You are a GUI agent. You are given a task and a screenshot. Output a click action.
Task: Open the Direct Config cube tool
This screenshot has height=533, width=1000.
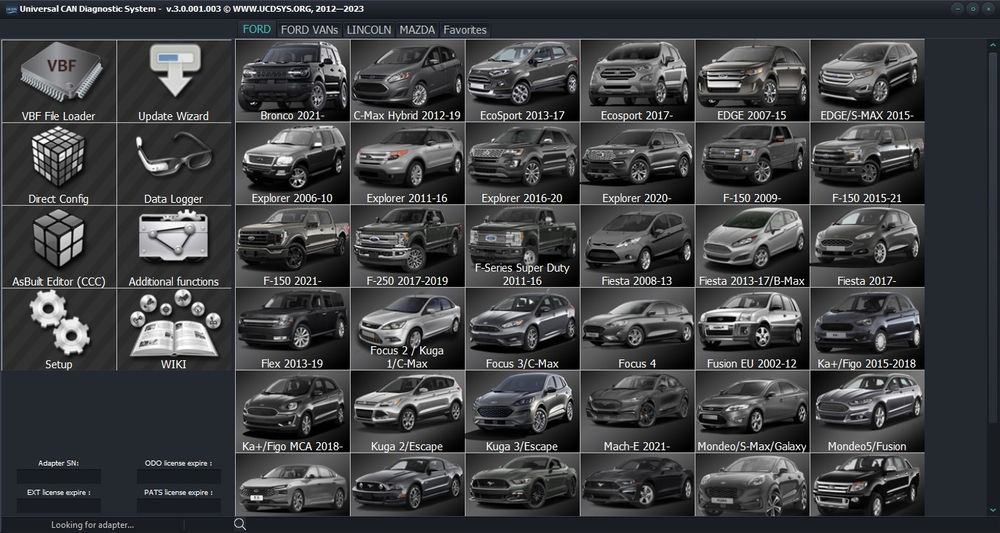coord(59,164)
